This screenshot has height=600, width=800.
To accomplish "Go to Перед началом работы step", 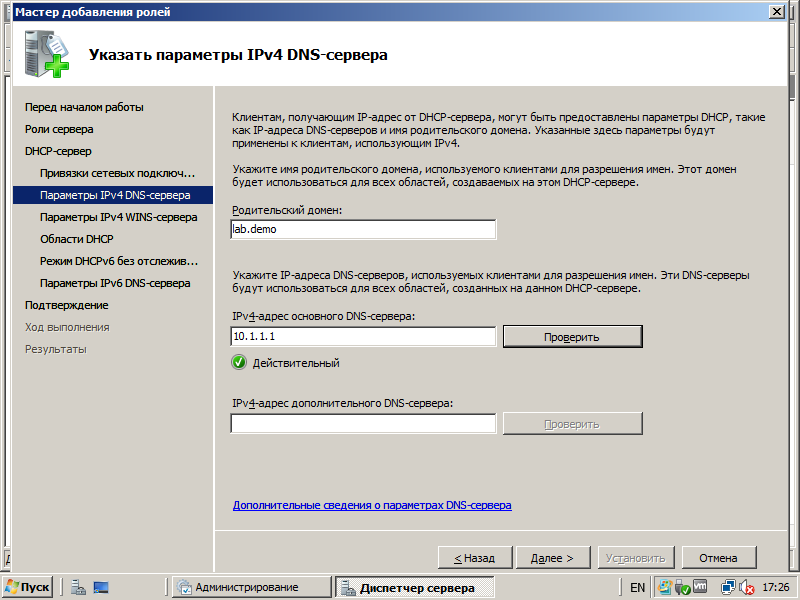I will tap(84, 107).
